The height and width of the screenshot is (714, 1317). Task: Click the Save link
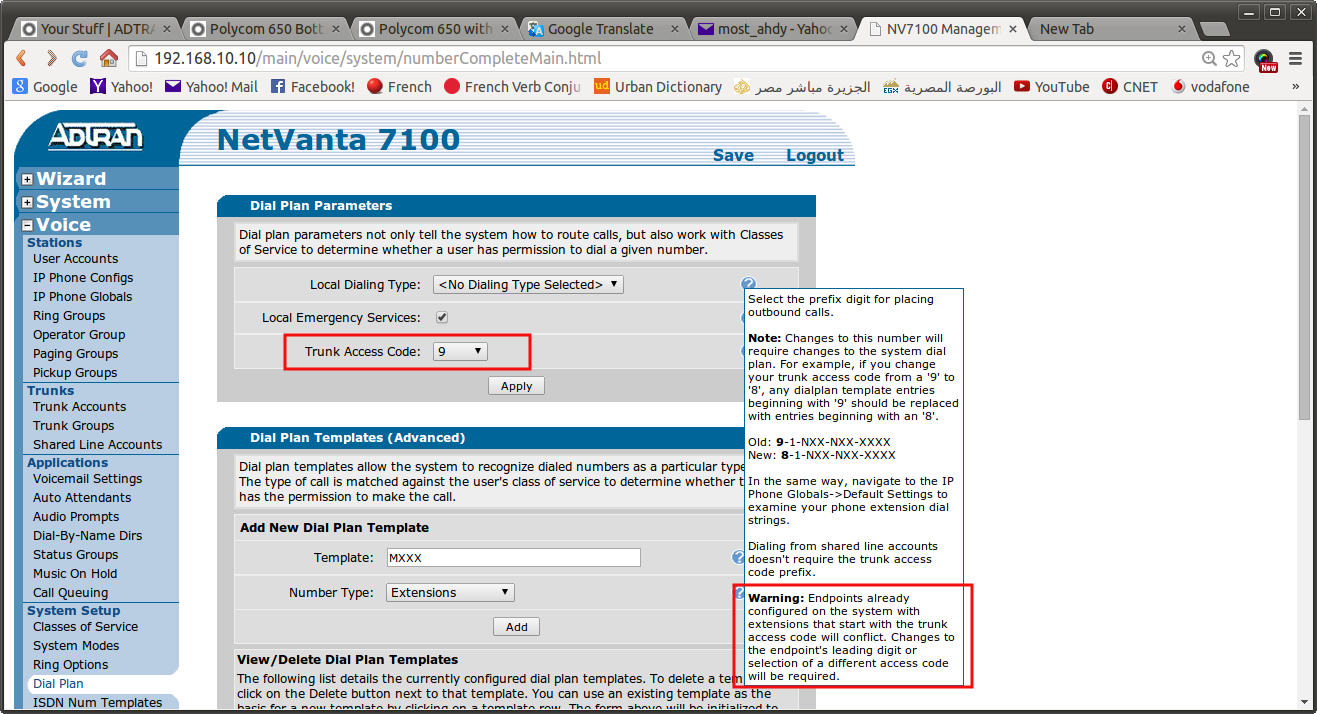(733, 155)
